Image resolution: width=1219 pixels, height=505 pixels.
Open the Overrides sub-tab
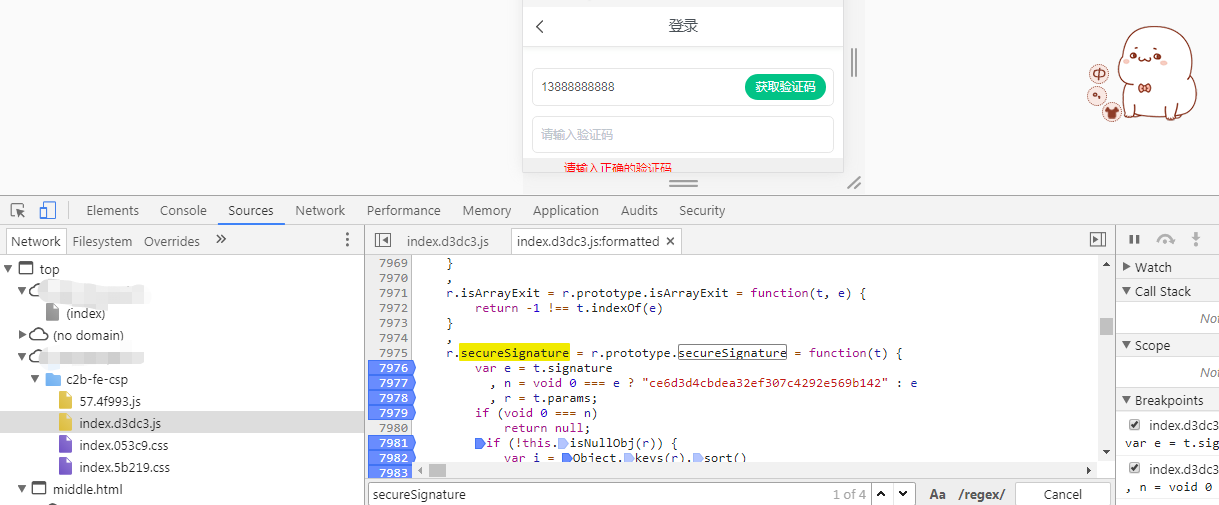172,241
